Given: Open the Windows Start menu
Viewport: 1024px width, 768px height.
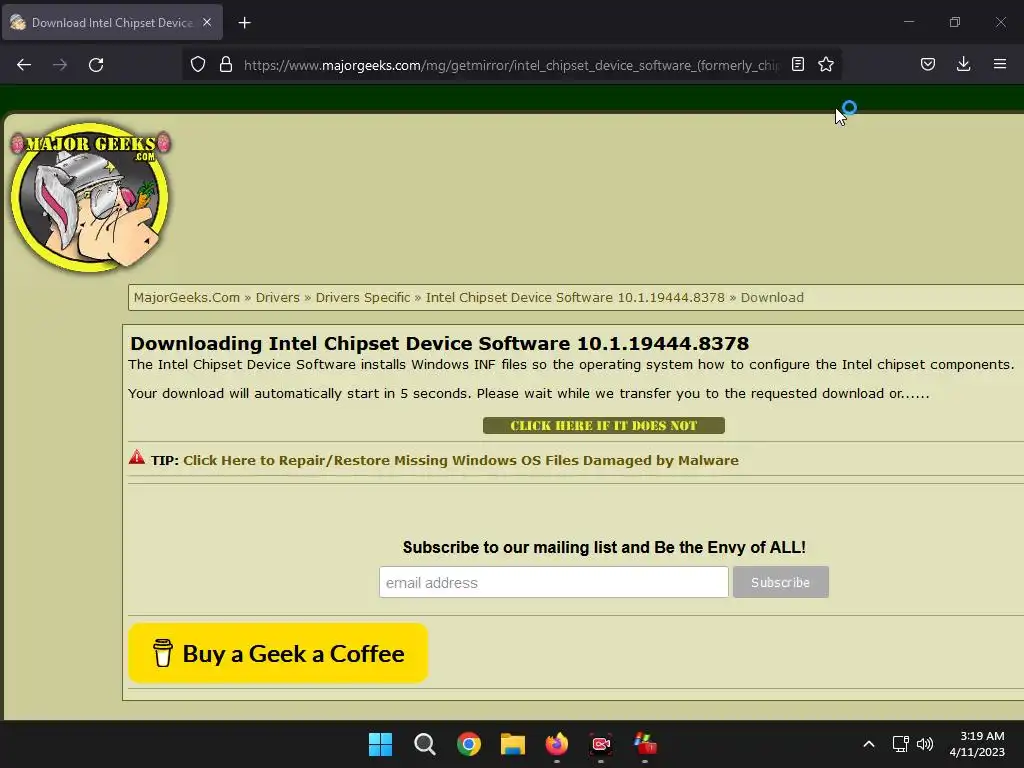Looking at the screenshot, I should [380, 744].
